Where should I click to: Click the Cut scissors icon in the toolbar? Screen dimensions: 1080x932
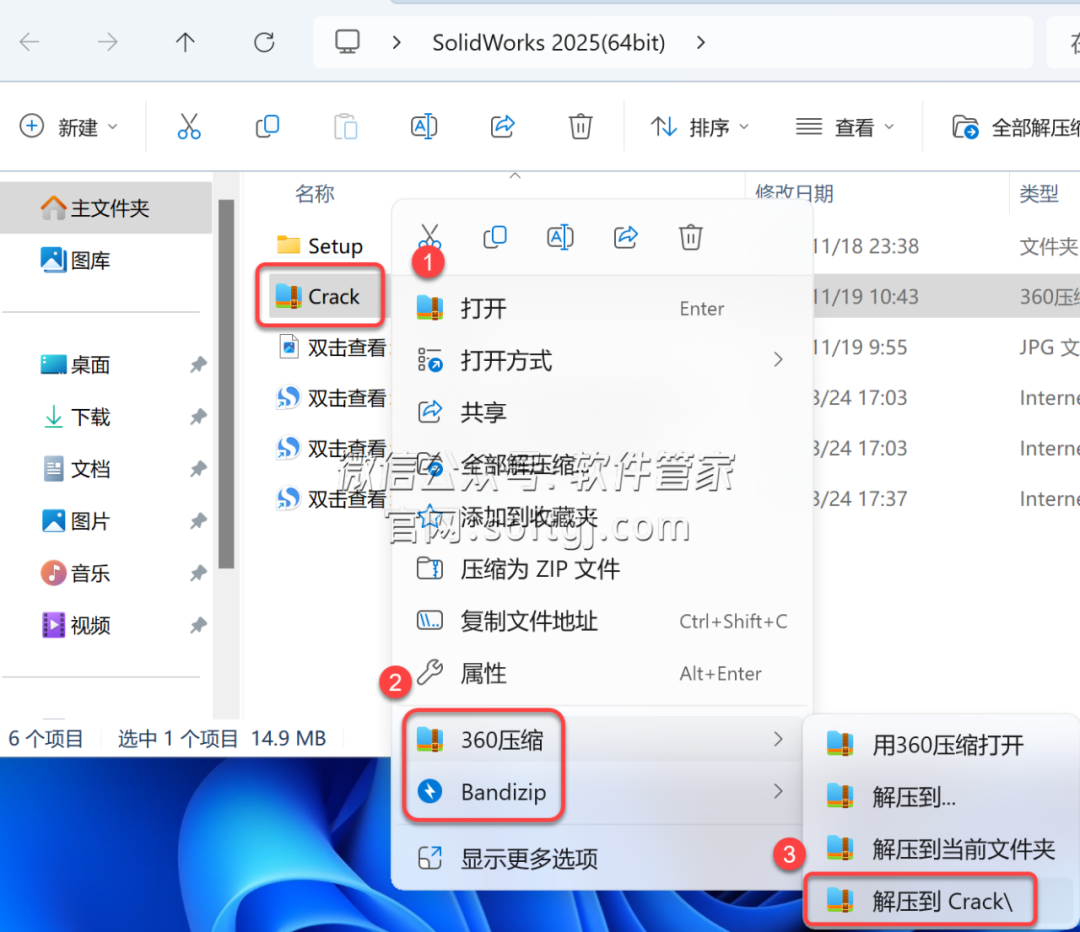point(189,127)
